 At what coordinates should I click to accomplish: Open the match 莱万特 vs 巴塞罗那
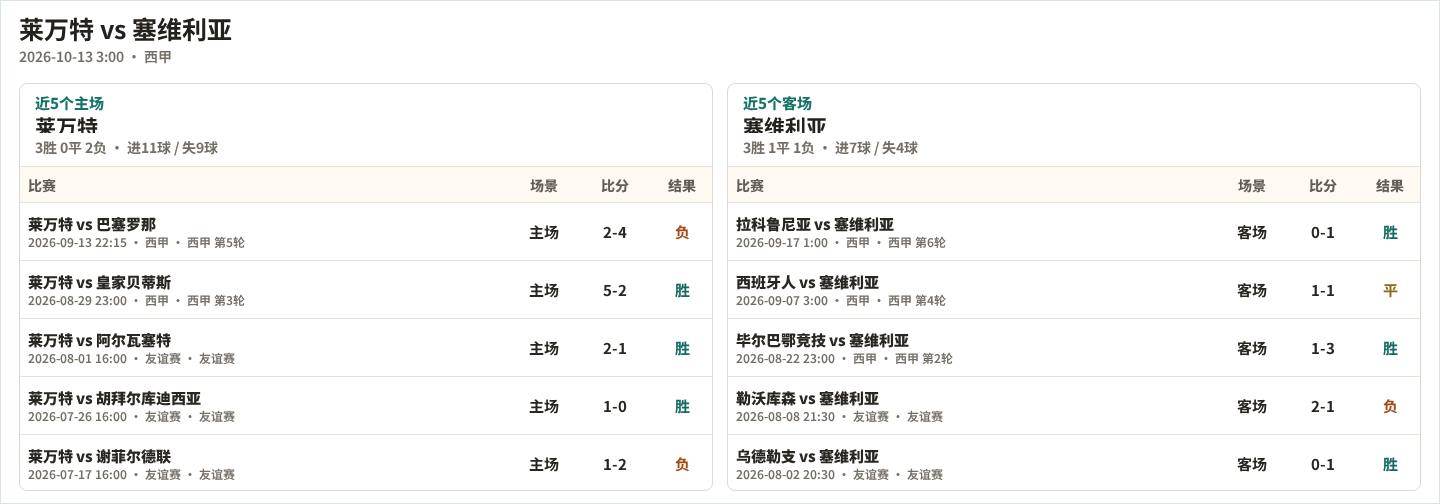[x=92, y=224]
